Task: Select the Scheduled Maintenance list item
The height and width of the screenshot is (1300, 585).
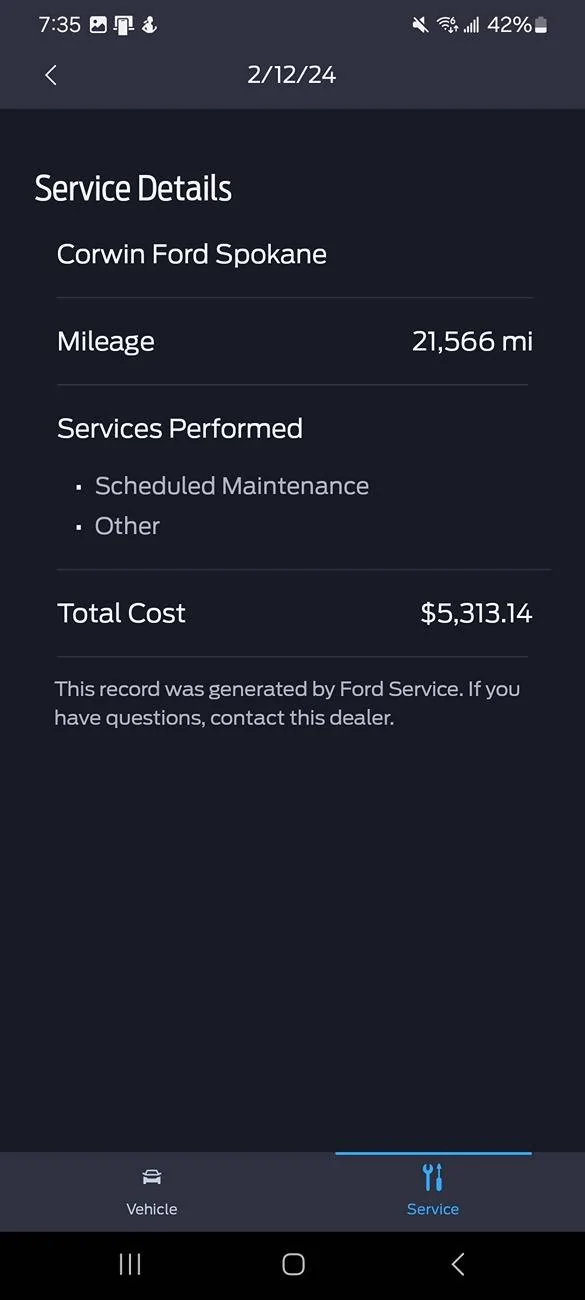Action: point(231,486)
